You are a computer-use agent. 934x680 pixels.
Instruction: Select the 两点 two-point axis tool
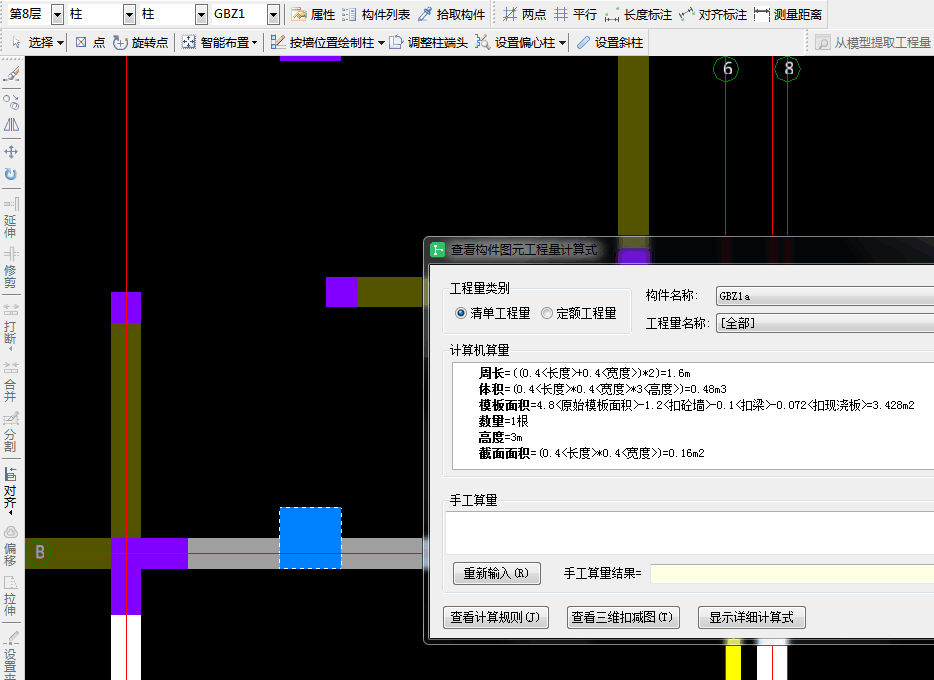524,14
